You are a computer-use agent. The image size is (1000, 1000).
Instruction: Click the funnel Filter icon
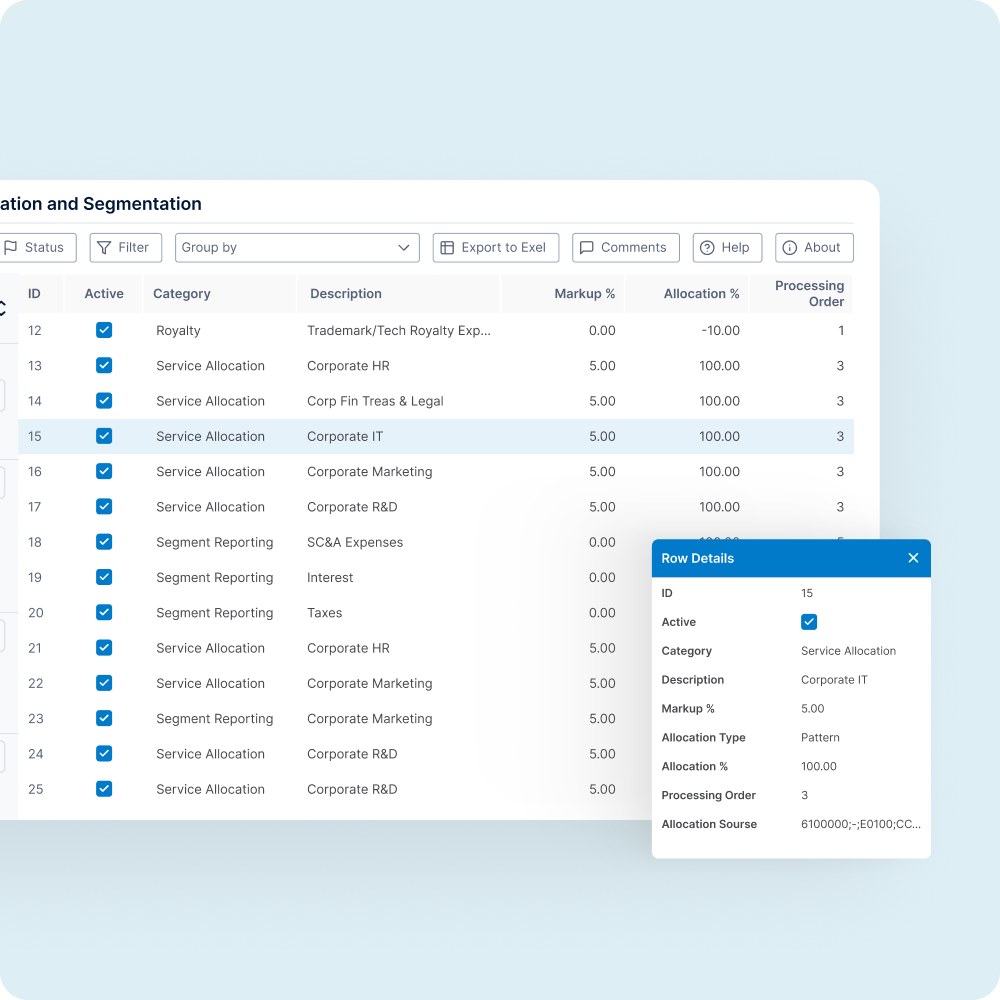coord(104,248)
